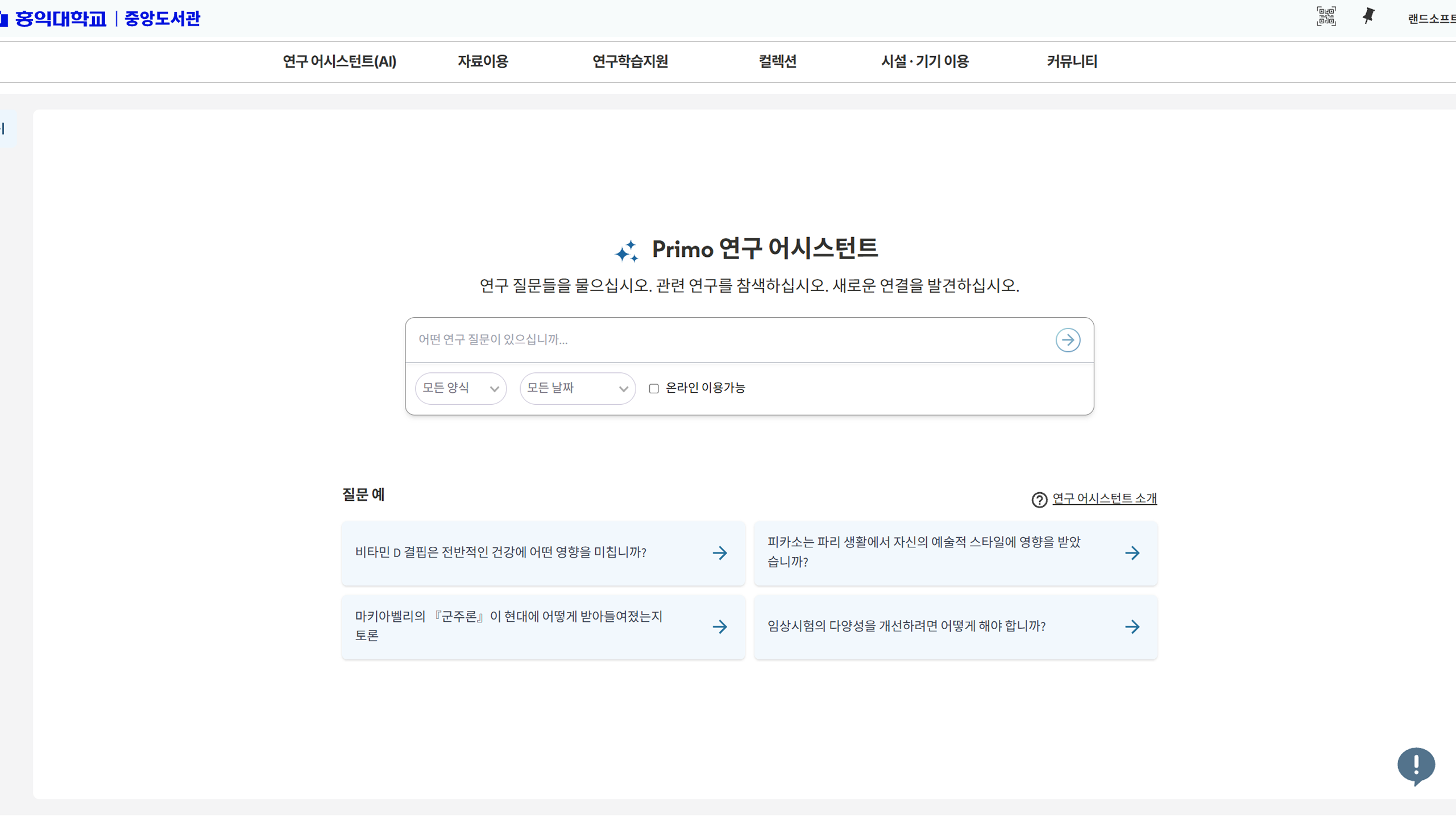
Task: Click arrow on Vitamin D question card
Action: [720, 552]
